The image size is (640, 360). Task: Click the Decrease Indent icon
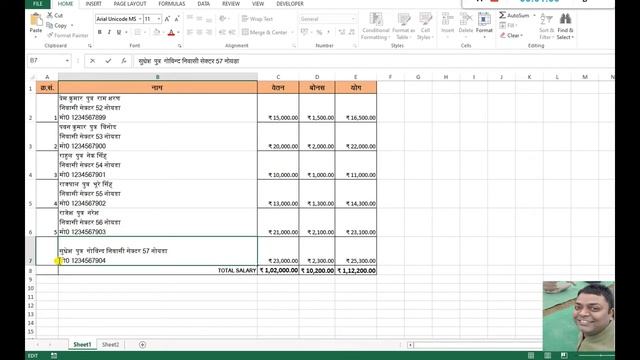coord(222,32)
